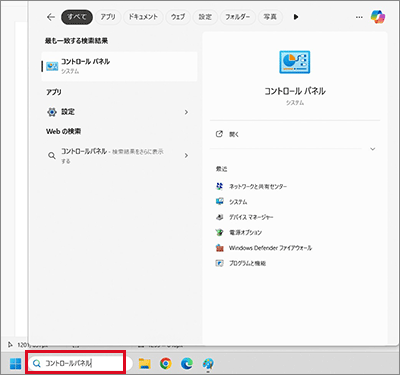Switch to the フォルダー filter tab
Viewport: 400px width, 375px height.
(238, 17)
